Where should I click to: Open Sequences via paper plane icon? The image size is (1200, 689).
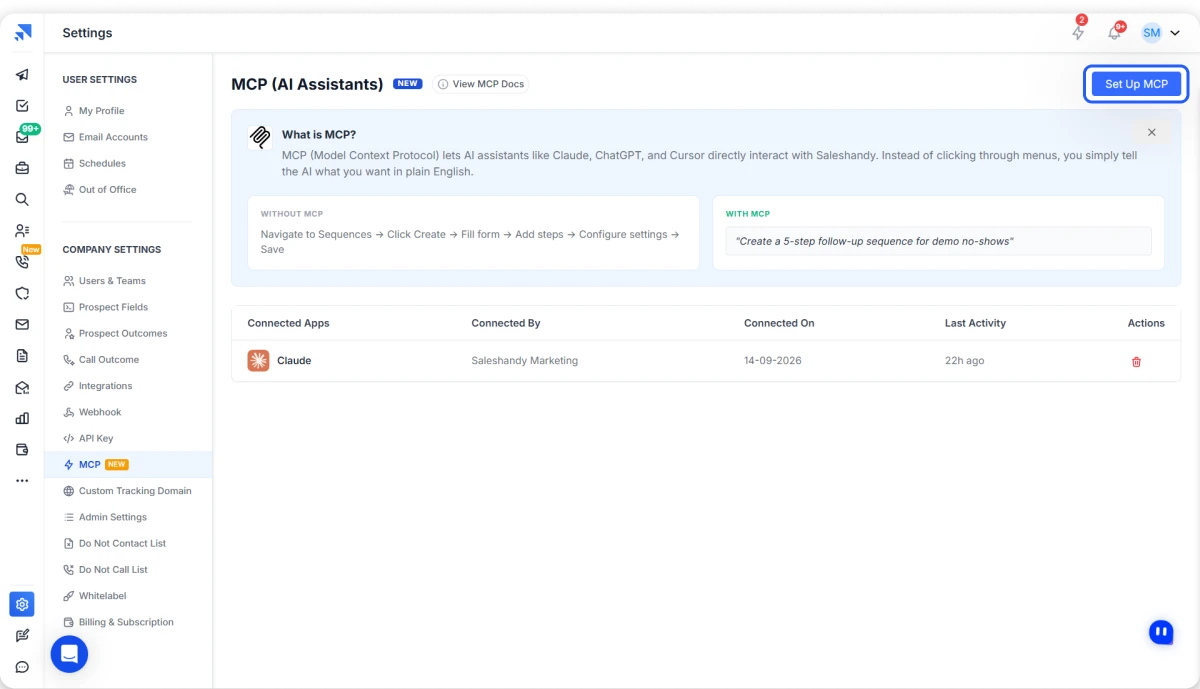[22, 74]
